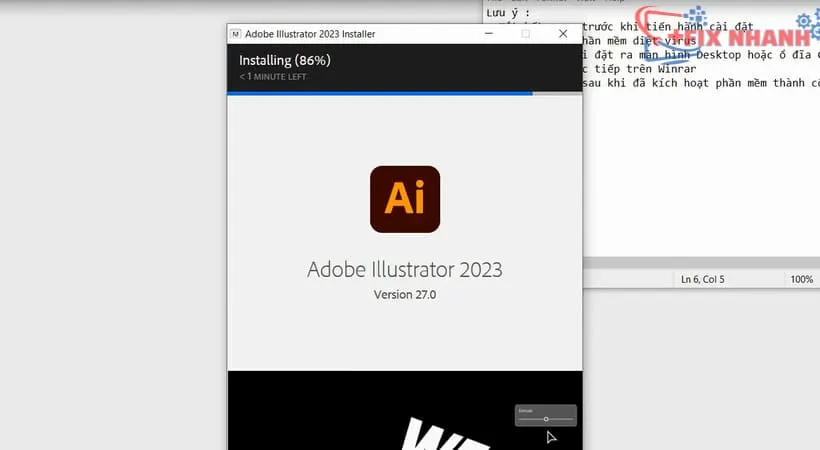
Task: Click the Adobe Illustrator Ai logo
Action: pos(405,199)
